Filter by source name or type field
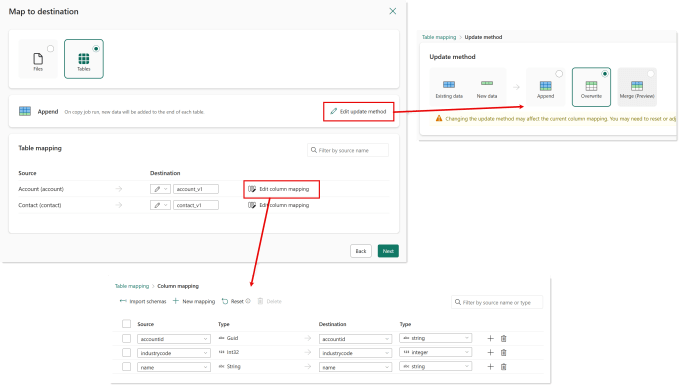Image resolution: width=680 pixels, height=386 pixels. click(497, 302)
